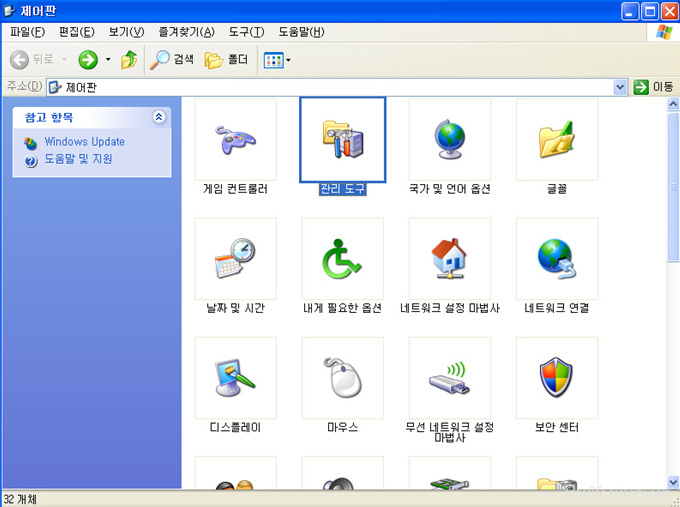Click the 제어판 icon in address bar
Image resolution: width=680 pixels, height=507 pixels.
pos(55,87)
